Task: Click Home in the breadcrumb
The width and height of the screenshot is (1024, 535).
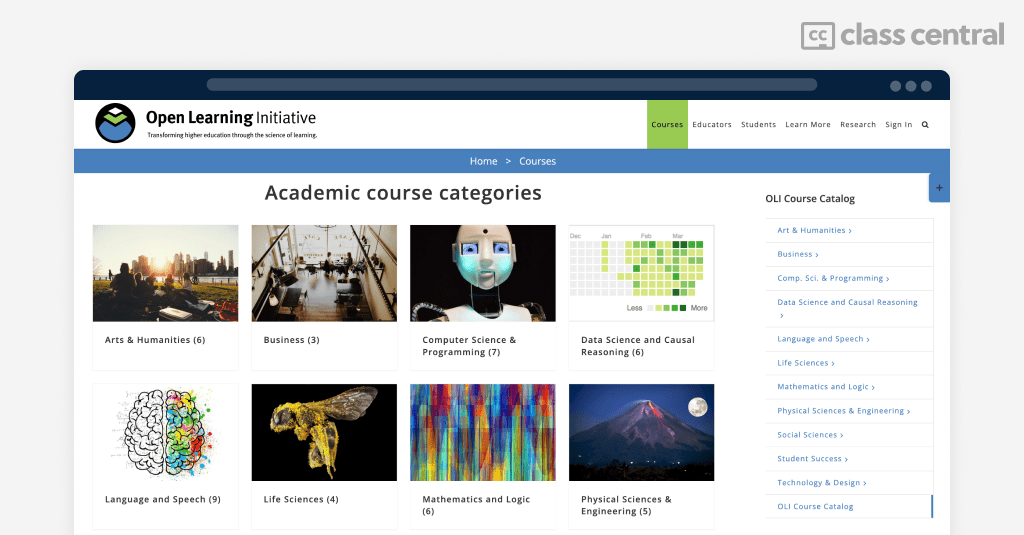Action: click(483, 161)
